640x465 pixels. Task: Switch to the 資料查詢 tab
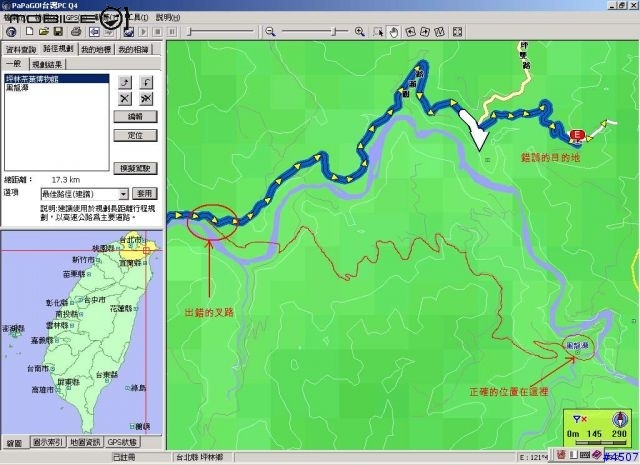coord(21,49)
